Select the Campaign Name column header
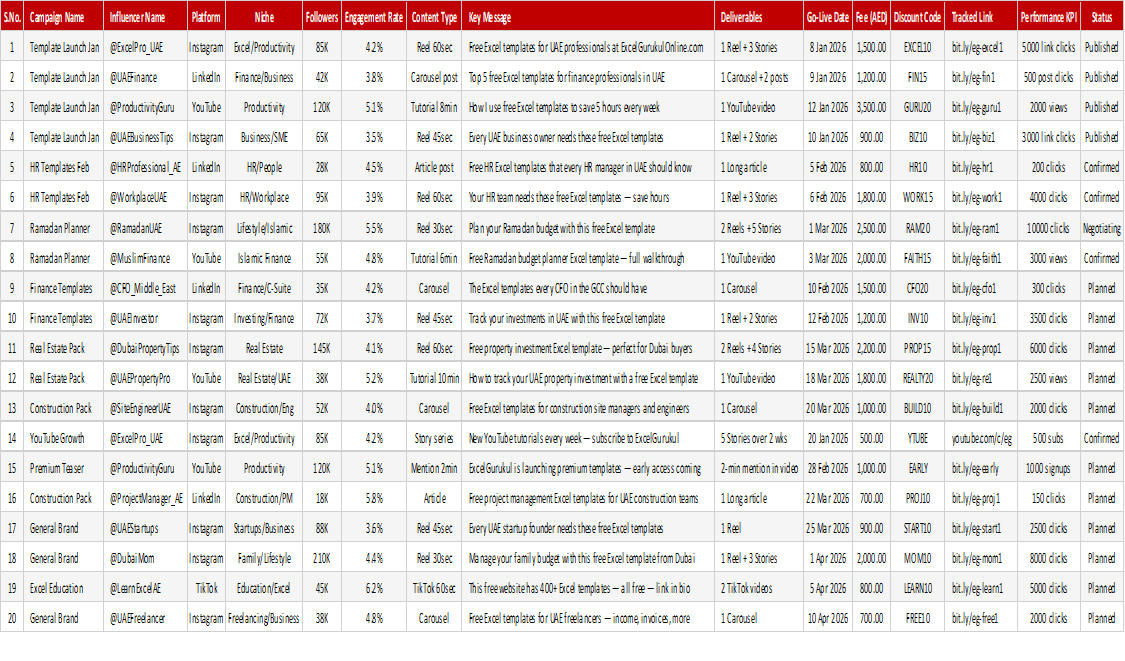 click(63, 17)
